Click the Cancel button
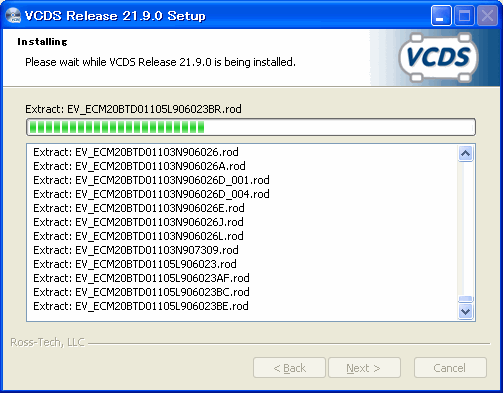This screenshot has height=393, width=503. 450,368
